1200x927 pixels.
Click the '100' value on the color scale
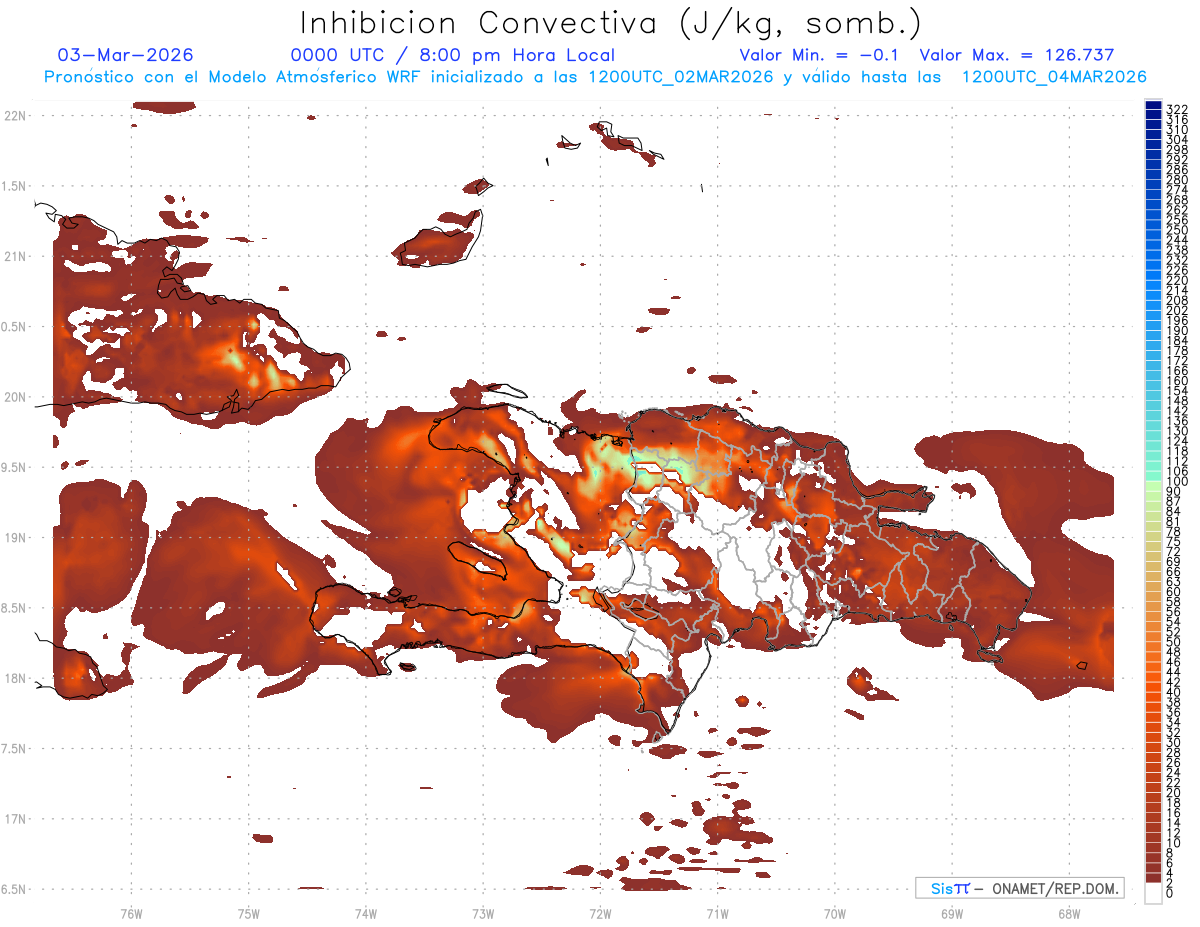click(x=1176, y=481)
